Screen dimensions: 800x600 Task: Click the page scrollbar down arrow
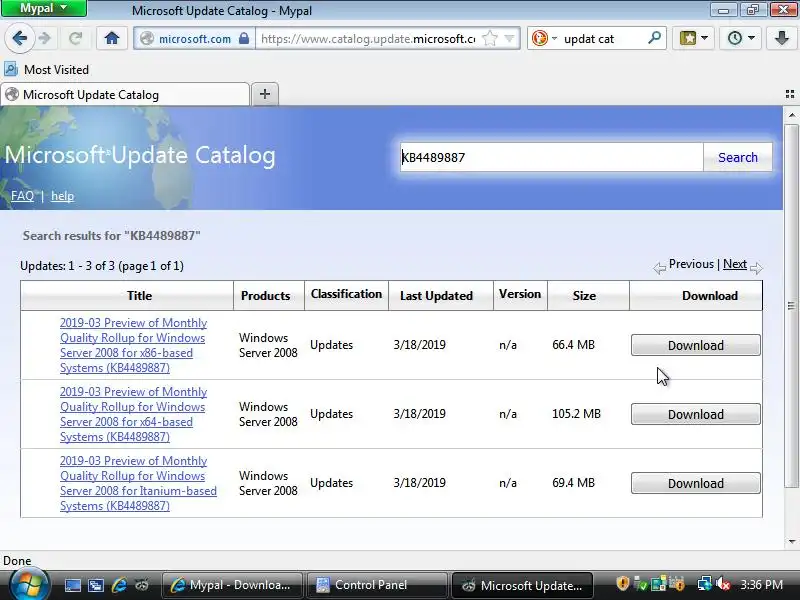click(x=791, y=542)
